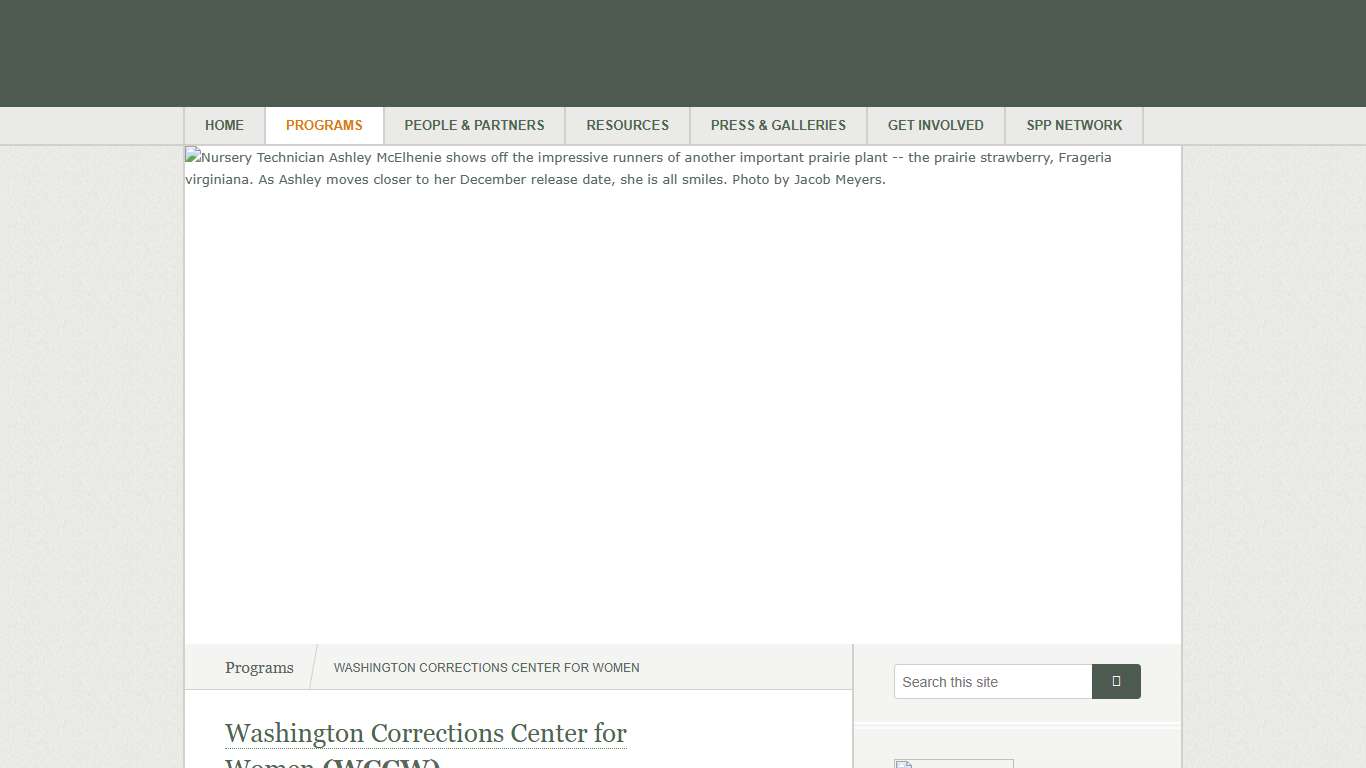The image size is (1366, 768).
Task: Open the PRESS & GALLERIES section
Action: pos(779,125)
